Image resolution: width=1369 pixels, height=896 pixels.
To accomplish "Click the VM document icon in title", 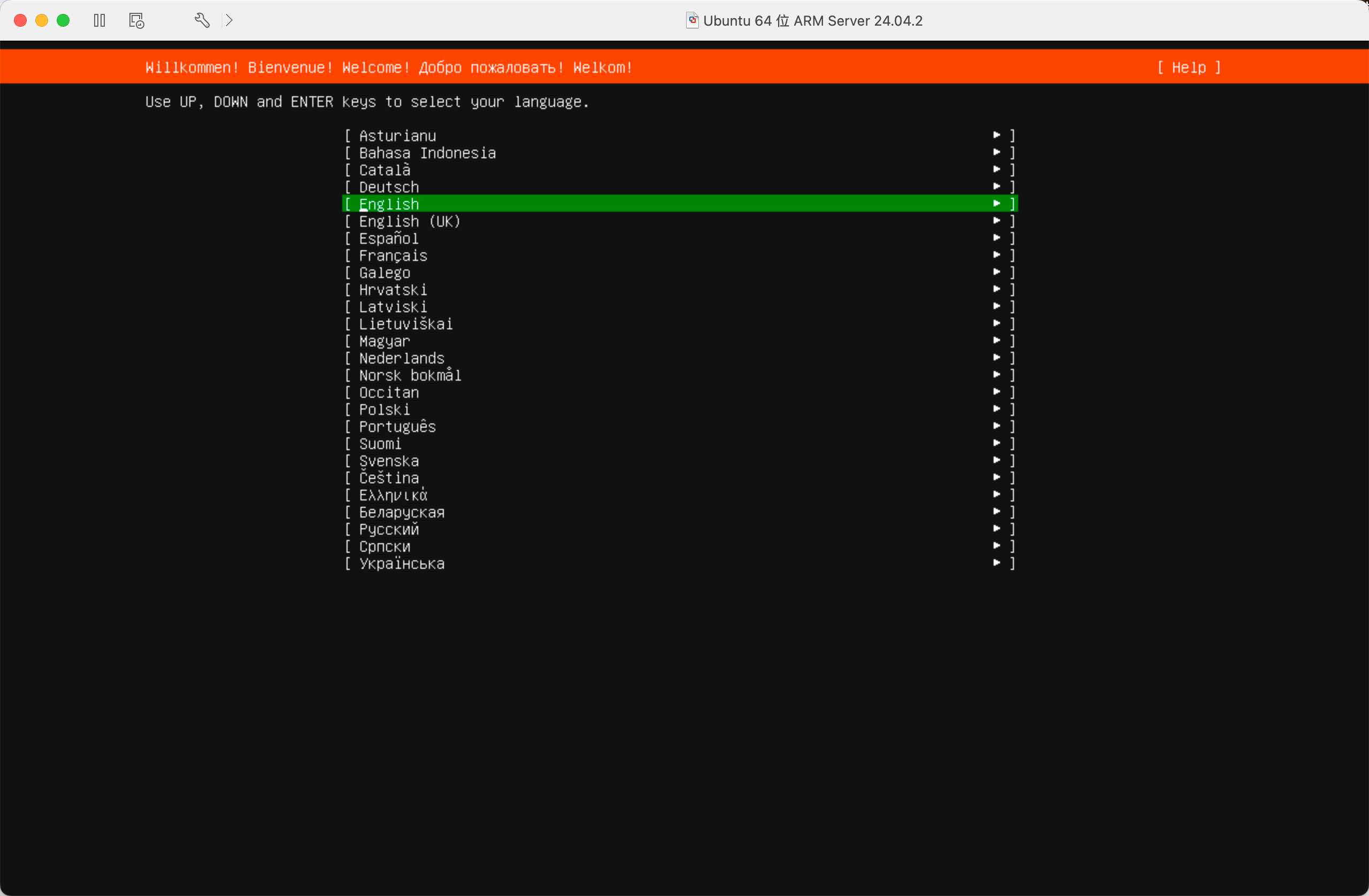I will point(692,21).
